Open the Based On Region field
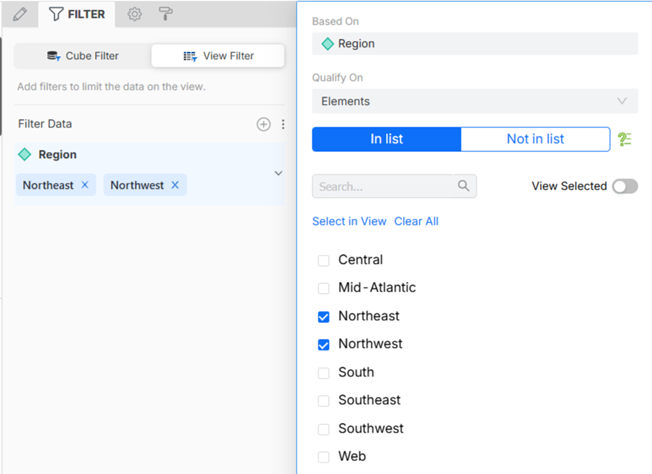The height and width of the screenshot is (474, 652). coord(474,44)
